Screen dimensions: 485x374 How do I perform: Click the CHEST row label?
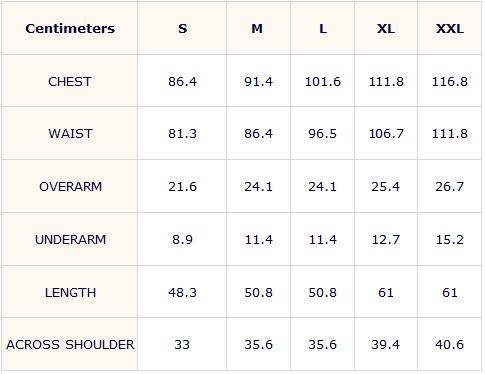[70, 82]
